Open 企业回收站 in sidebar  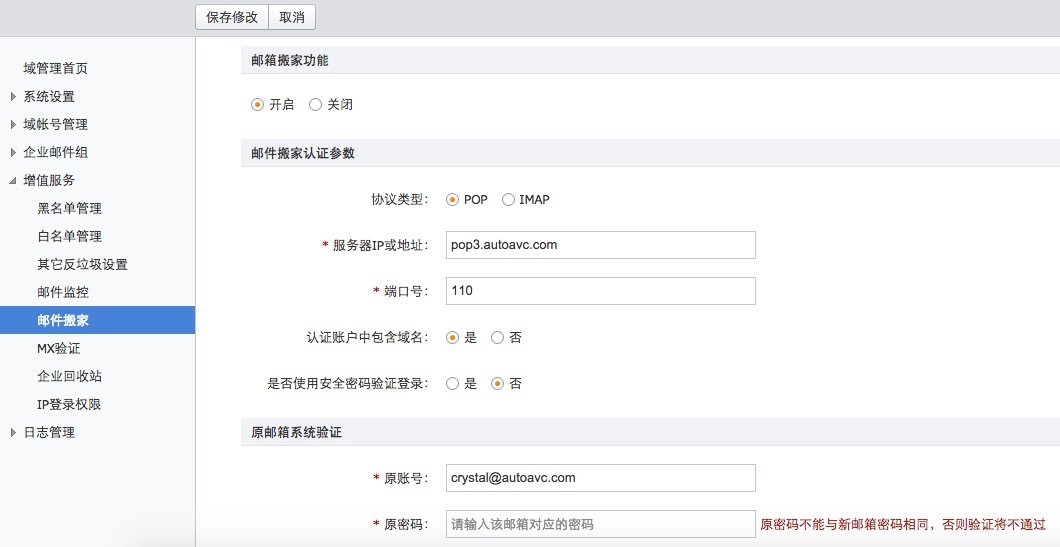69,377
